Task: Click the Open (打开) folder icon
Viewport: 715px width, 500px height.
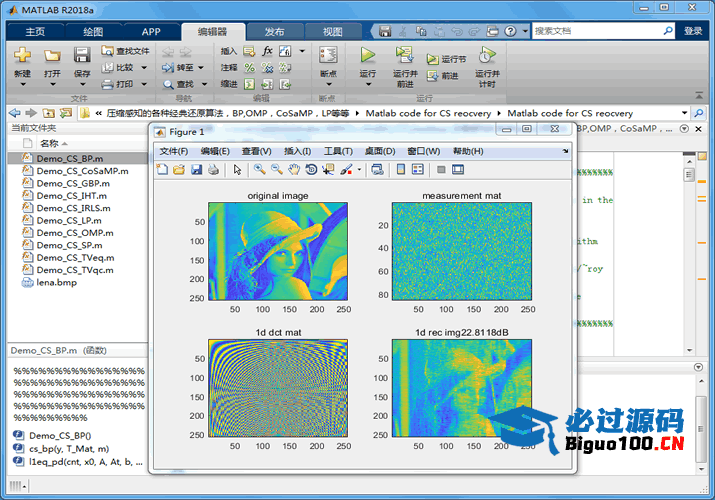Action: [x=52, y=56]
